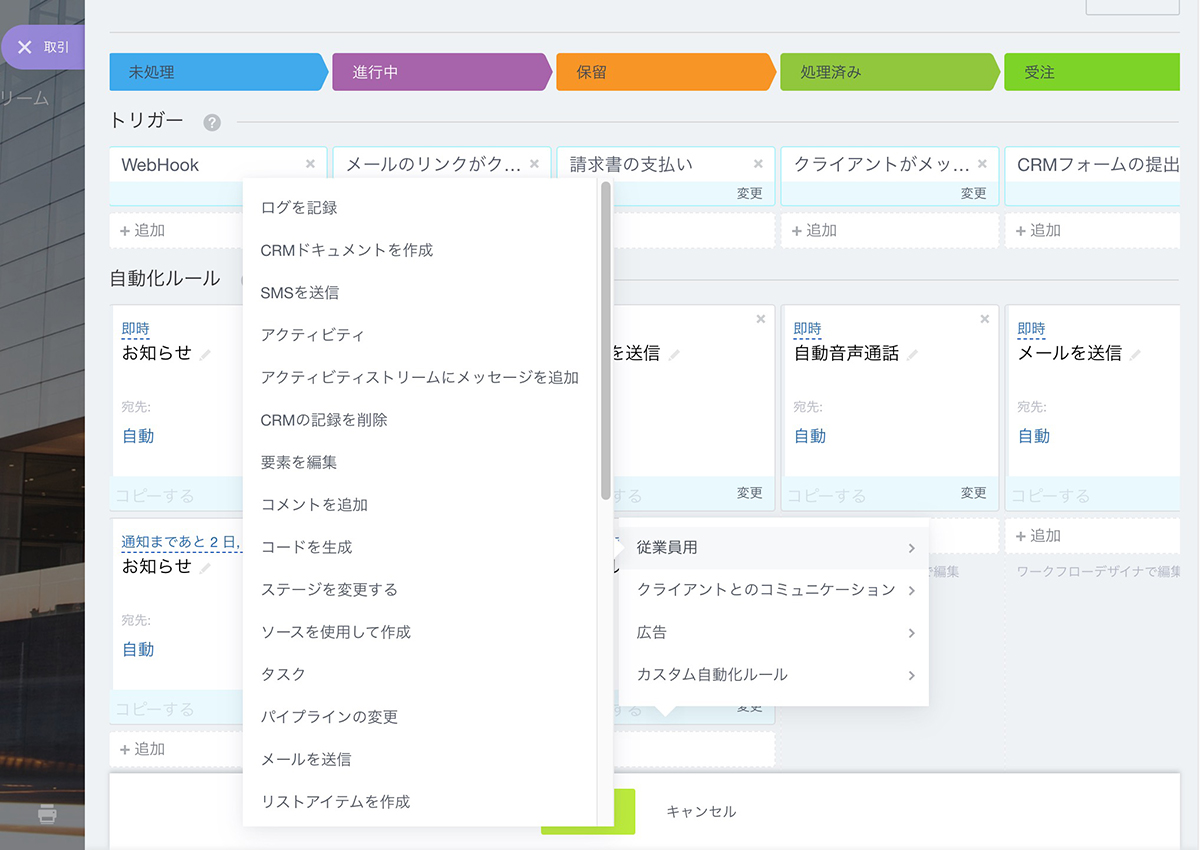Remove the クライアントがメッ… trigger
The width and height of the screenshot is (1200, 850).
tap(982, 164)
